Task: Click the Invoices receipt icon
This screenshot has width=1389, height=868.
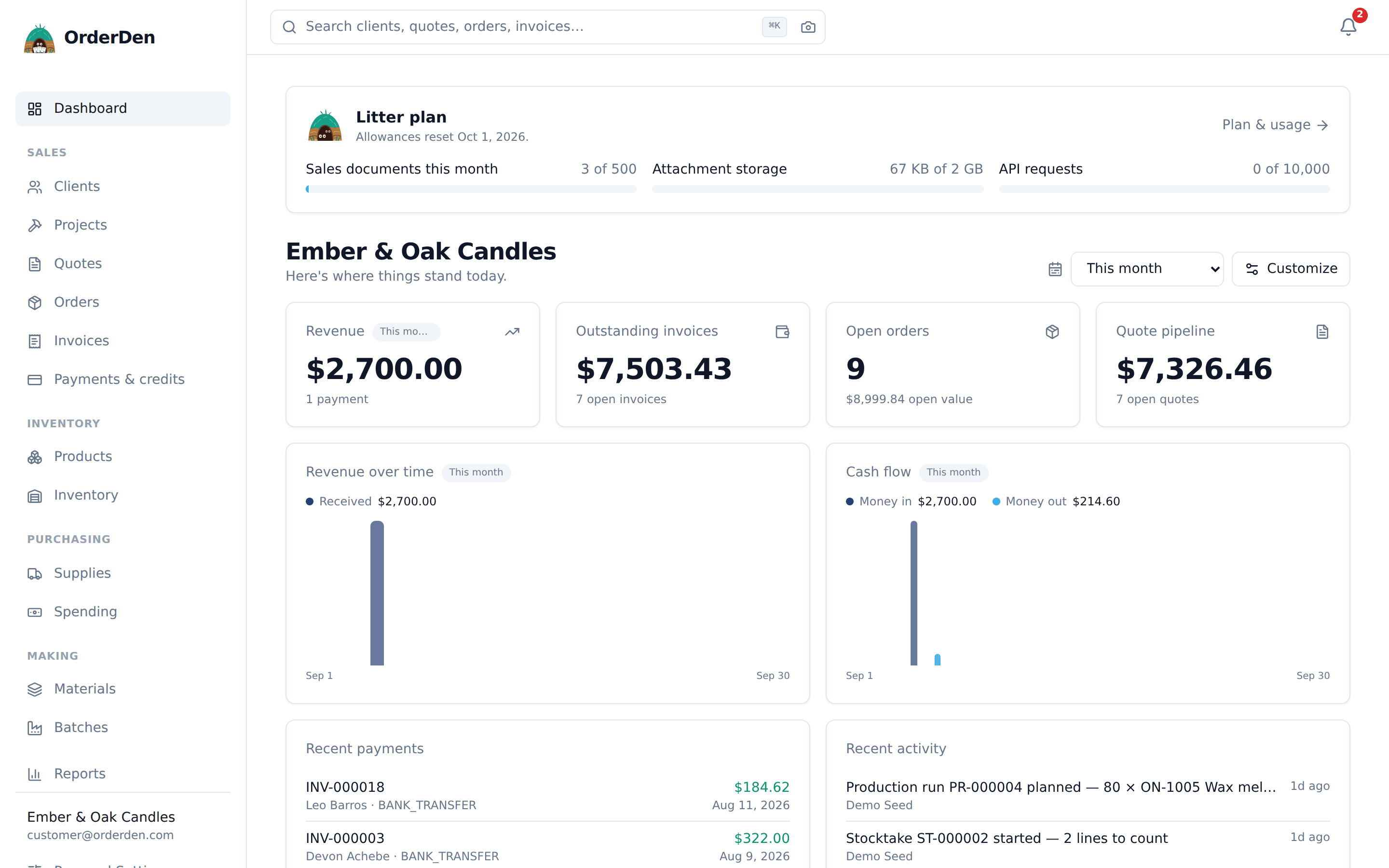Action: [34, 341]
